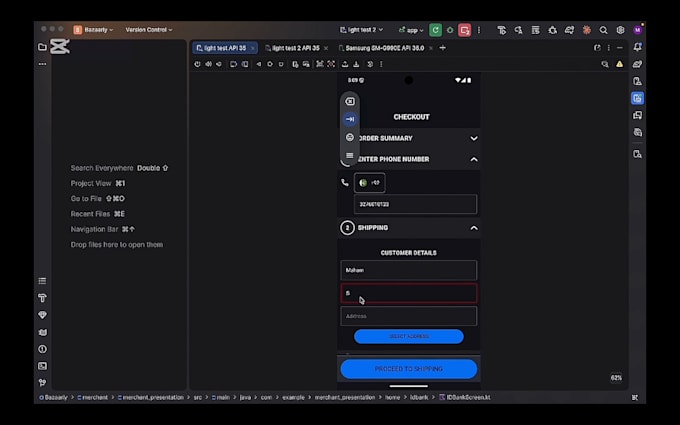Click the emulator Volume Up icon

(x=208, y=64)
